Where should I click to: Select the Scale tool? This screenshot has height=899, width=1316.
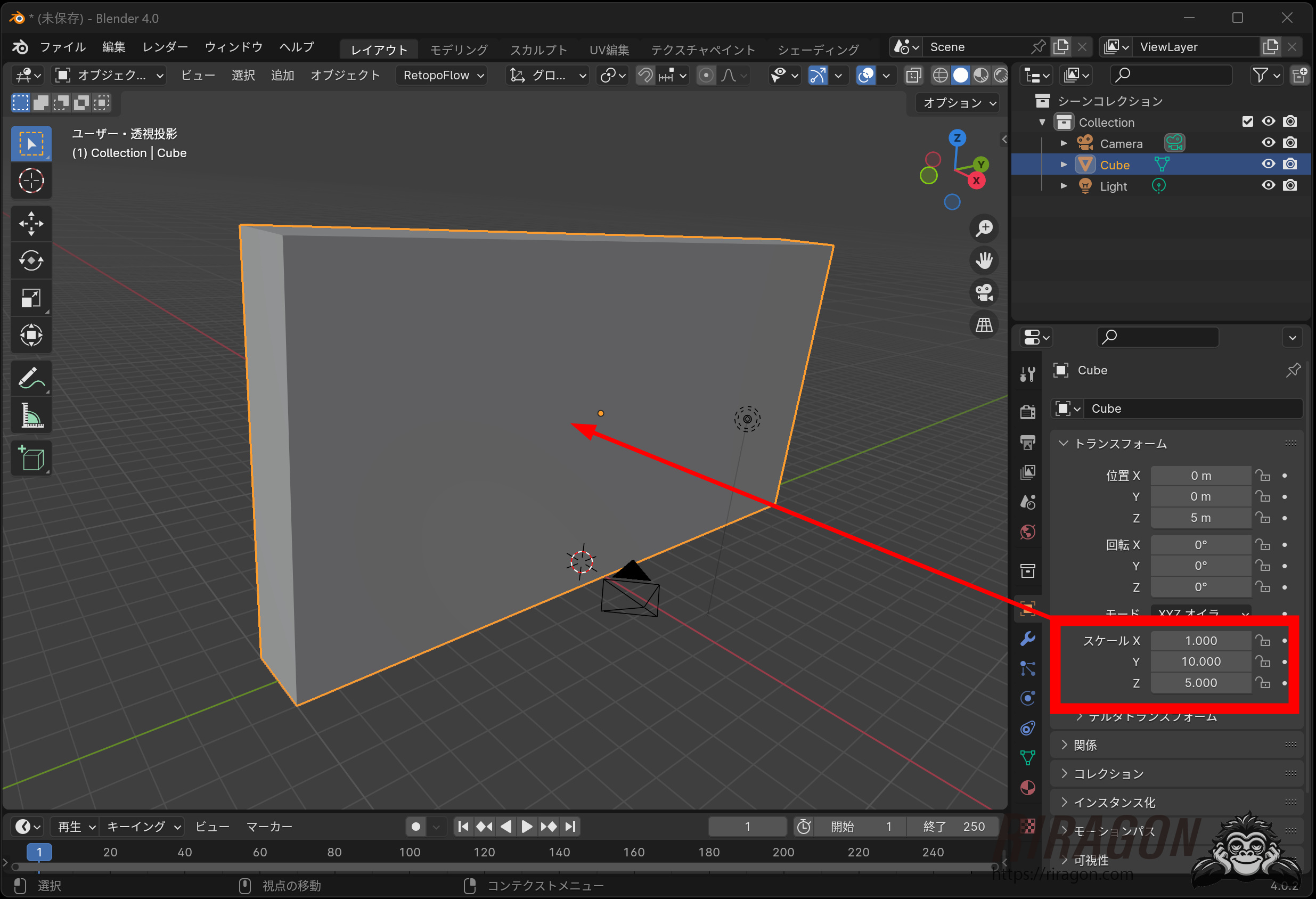(x=31, y=298)
